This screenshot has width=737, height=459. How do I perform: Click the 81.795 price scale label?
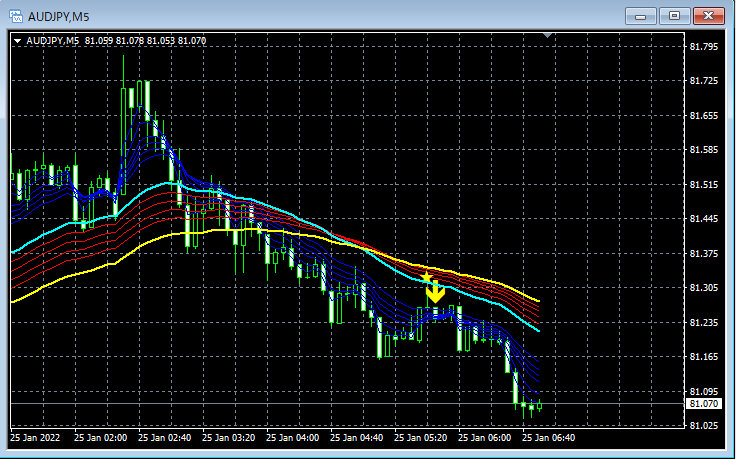[x=704, y=47]
